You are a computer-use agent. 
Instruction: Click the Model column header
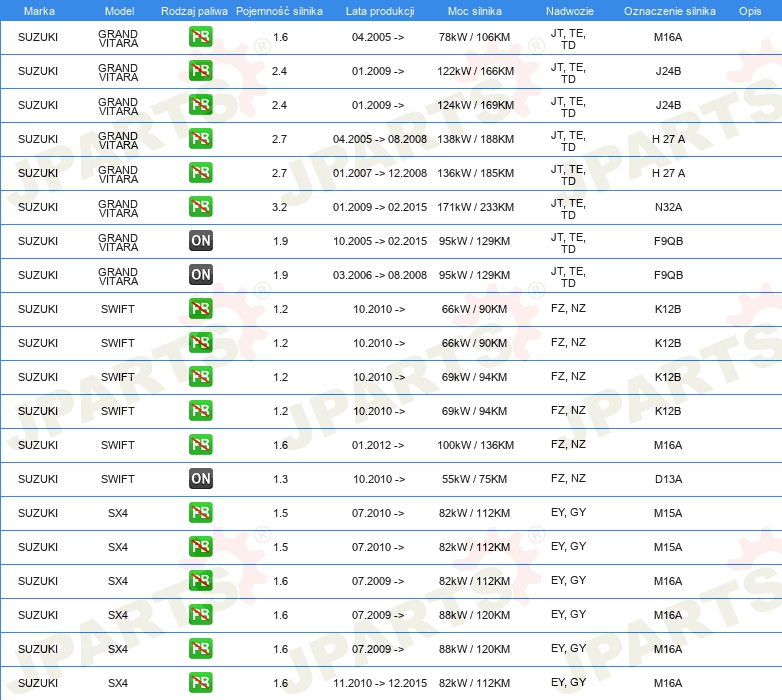[x=120, y=11]
